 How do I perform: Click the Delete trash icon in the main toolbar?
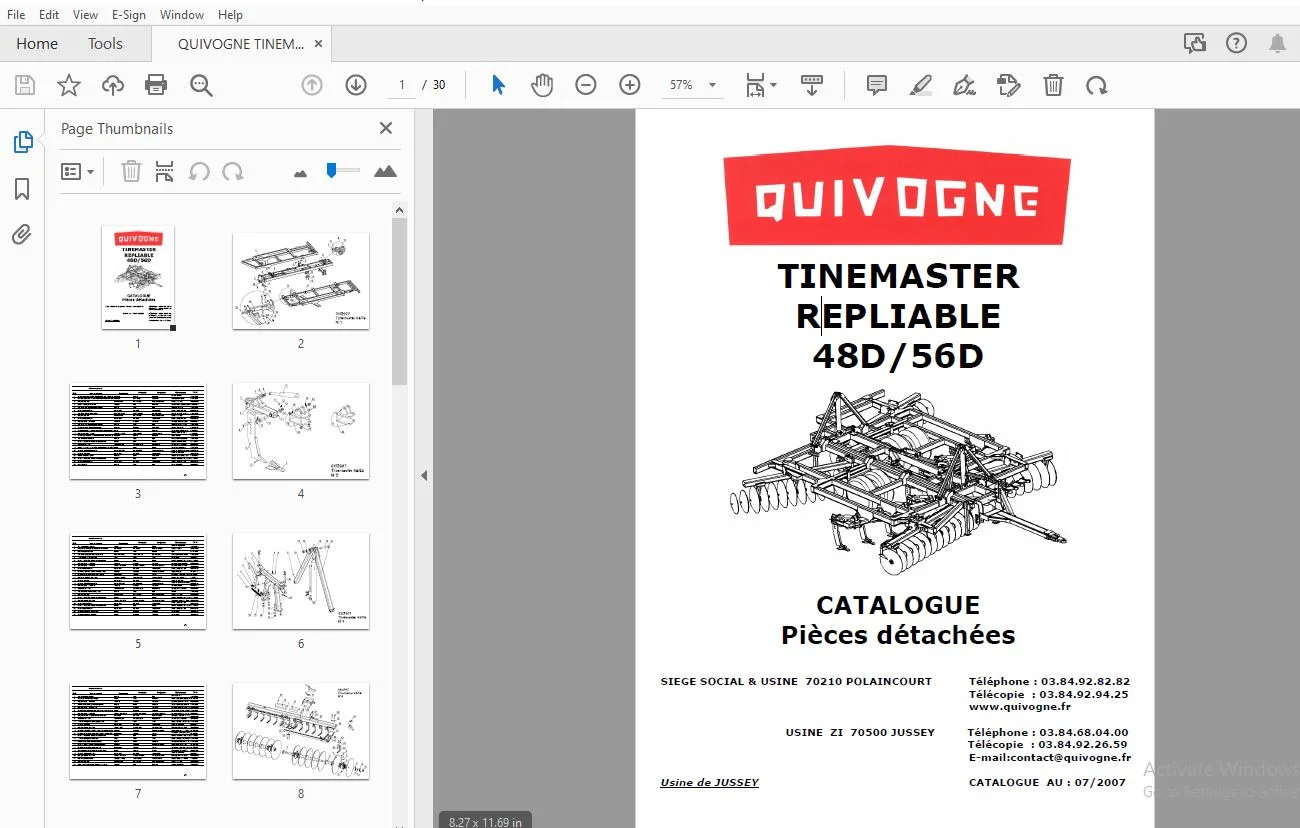(x=1053, y=86)
